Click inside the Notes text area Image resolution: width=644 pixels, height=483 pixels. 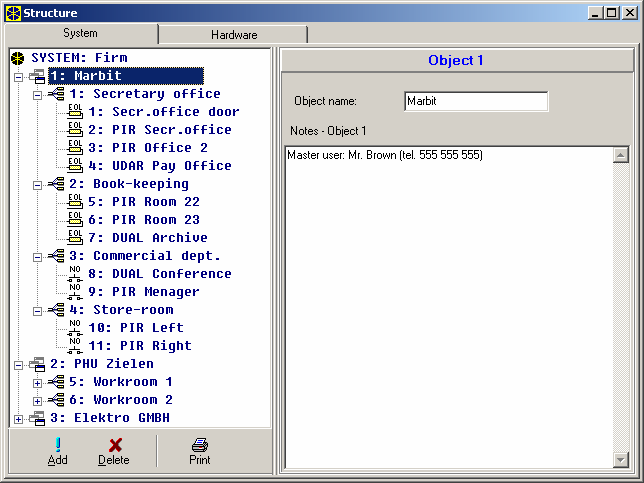click(x=449, y=307)
